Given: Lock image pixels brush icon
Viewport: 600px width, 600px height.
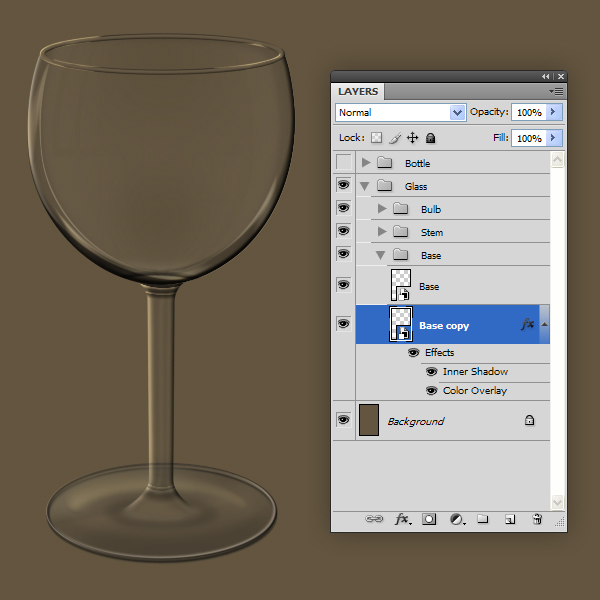Looking at the screenshot, I should pos(395,138).
